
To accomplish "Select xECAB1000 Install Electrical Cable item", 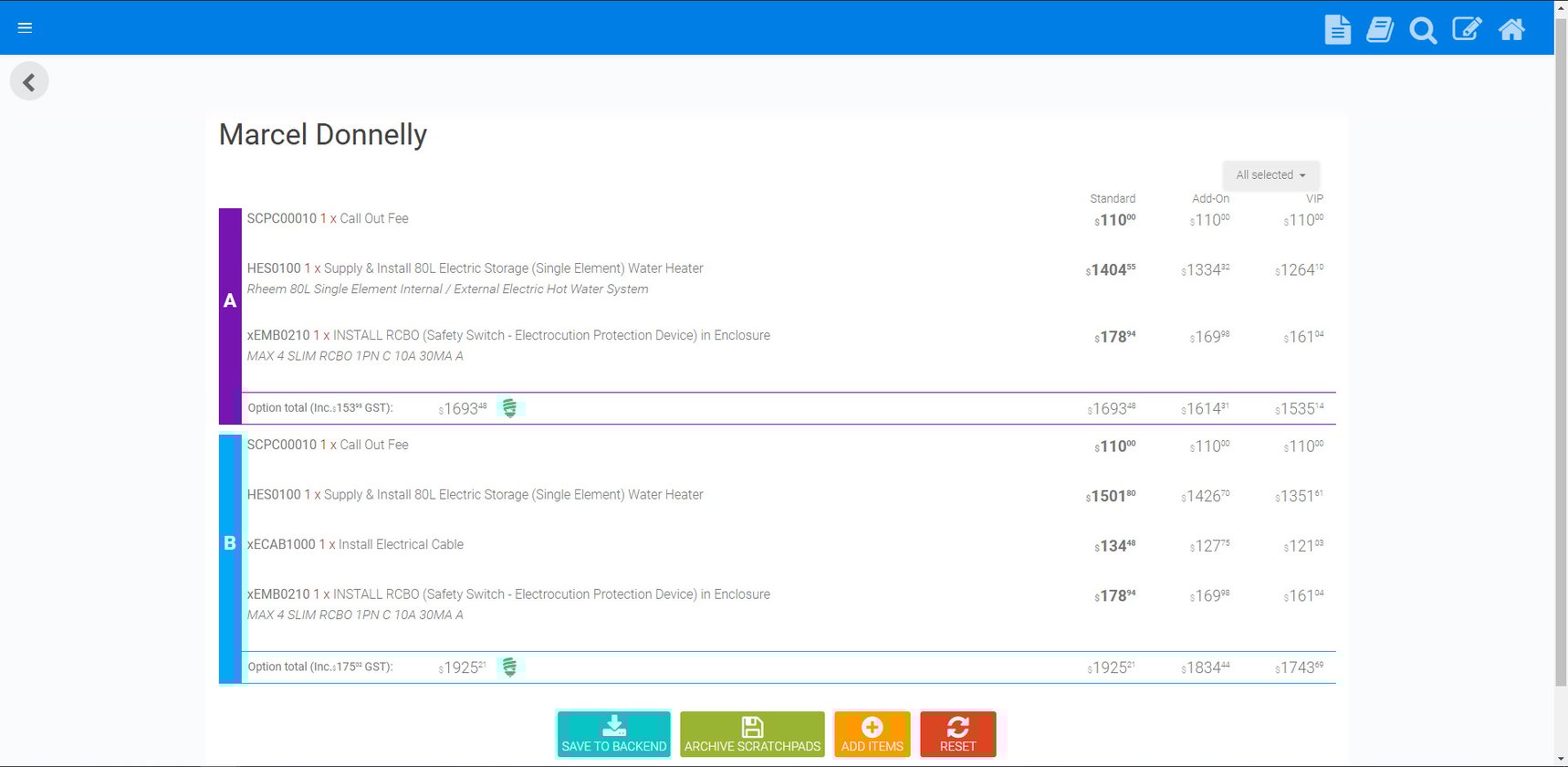I will pos(355,545).
